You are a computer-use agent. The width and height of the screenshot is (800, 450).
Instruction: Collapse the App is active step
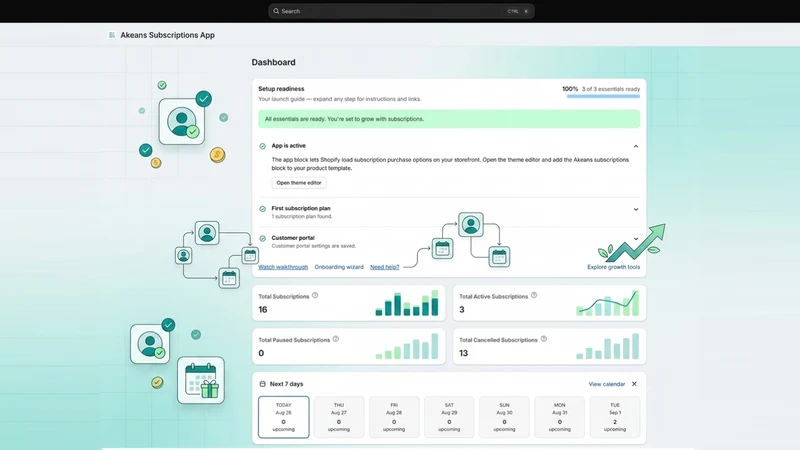point(636,146)
